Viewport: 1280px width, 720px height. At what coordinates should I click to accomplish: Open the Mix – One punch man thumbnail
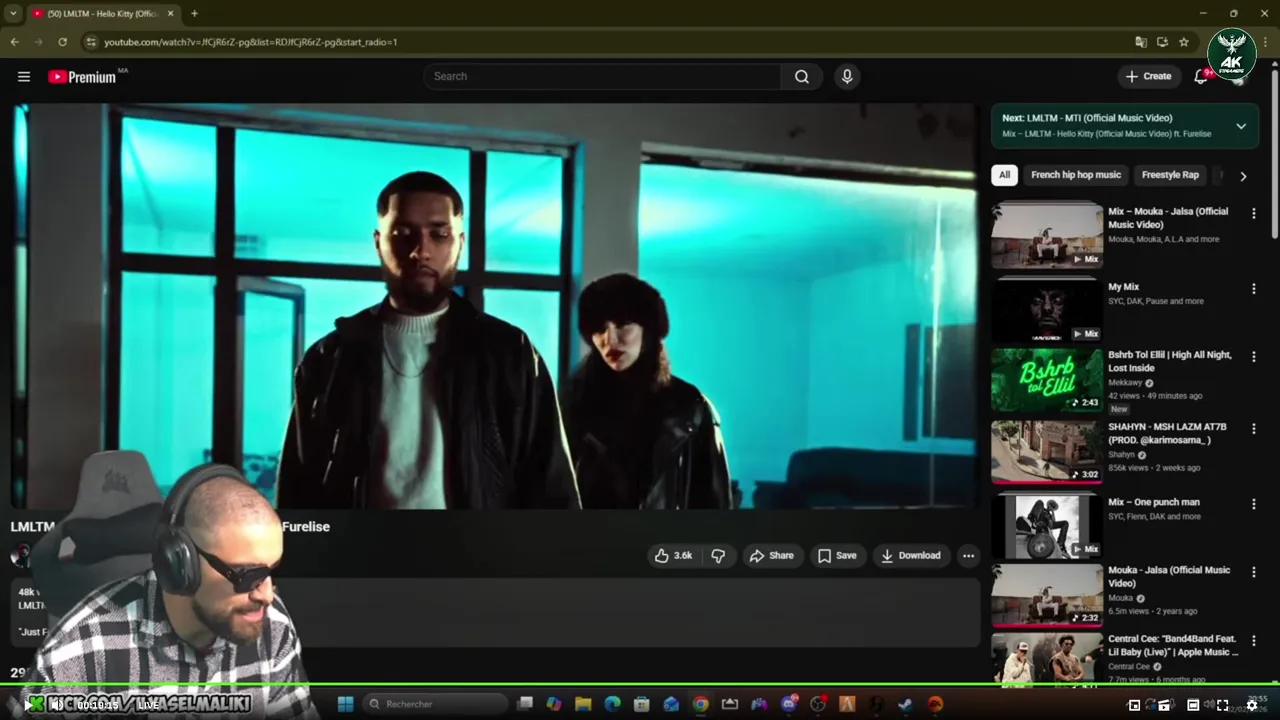pyautogui.click(x=1047, y=526)
